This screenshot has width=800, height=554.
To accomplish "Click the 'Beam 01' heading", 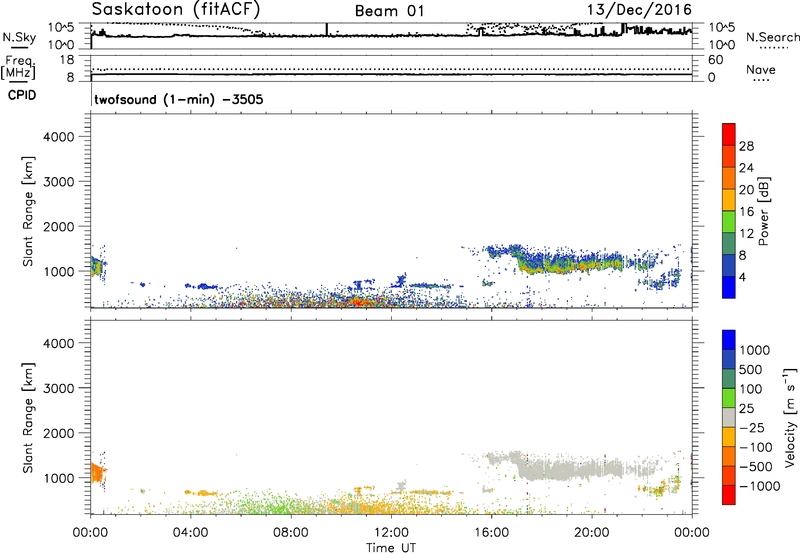I will [389, 11].
